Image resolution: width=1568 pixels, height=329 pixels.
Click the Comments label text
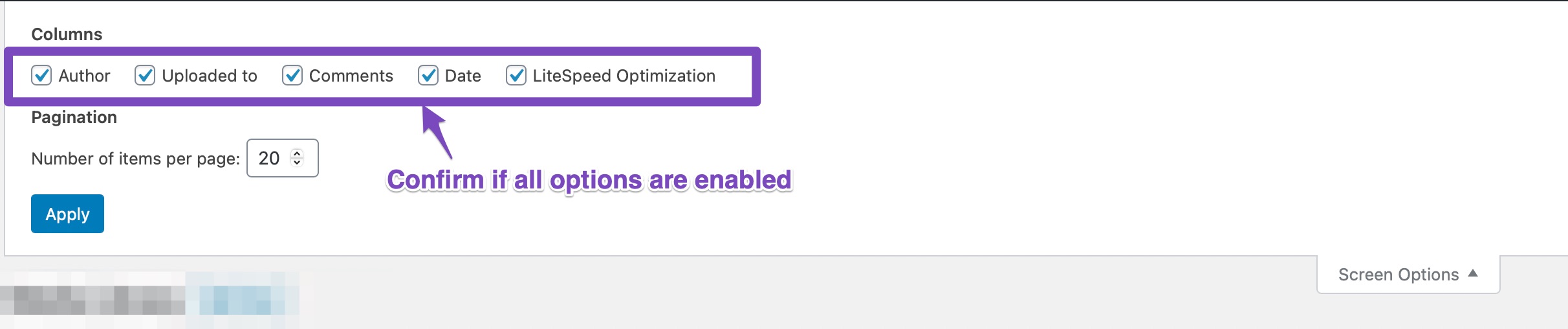(351, 76)
